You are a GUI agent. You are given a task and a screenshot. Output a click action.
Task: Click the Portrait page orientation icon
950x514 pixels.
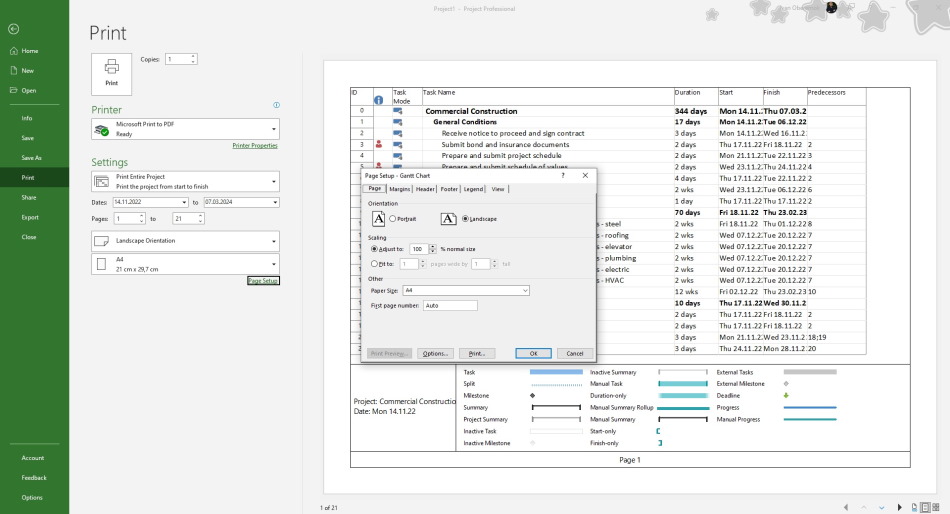click(x=378, y=219)
